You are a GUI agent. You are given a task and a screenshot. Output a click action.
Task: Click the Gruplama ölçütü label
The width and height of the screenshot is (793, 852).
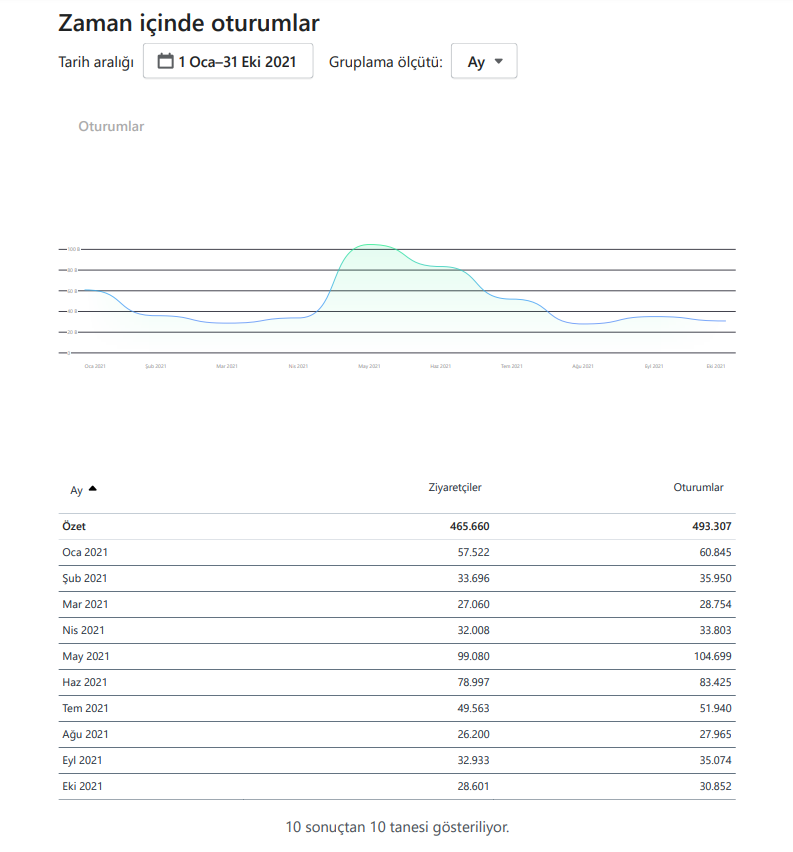click(x=385, y=62)
